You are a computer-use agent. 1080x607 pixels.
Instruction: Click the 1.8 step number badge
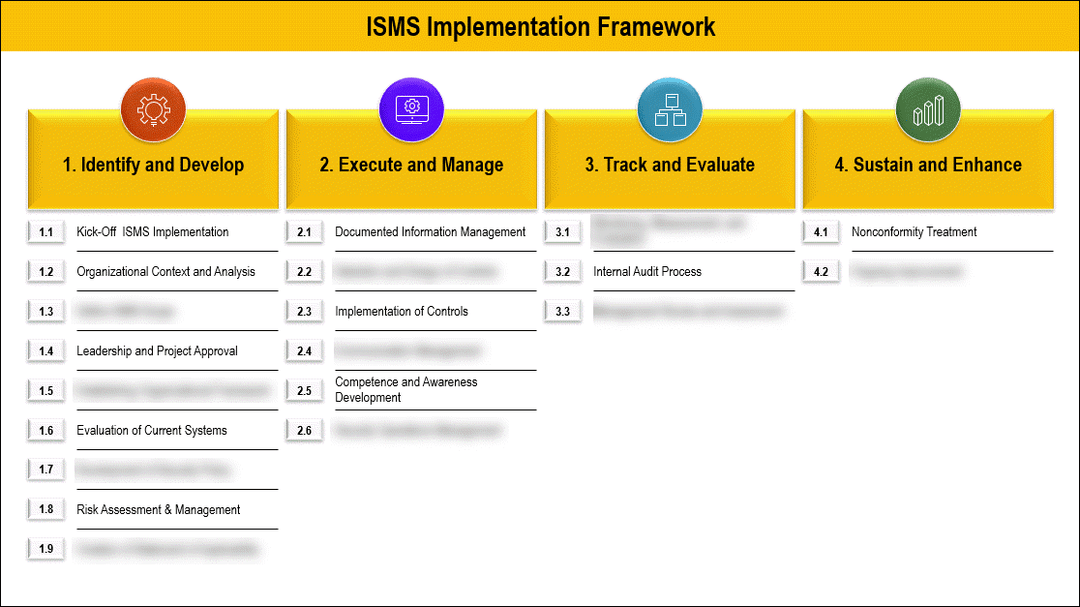coord(46,510)
